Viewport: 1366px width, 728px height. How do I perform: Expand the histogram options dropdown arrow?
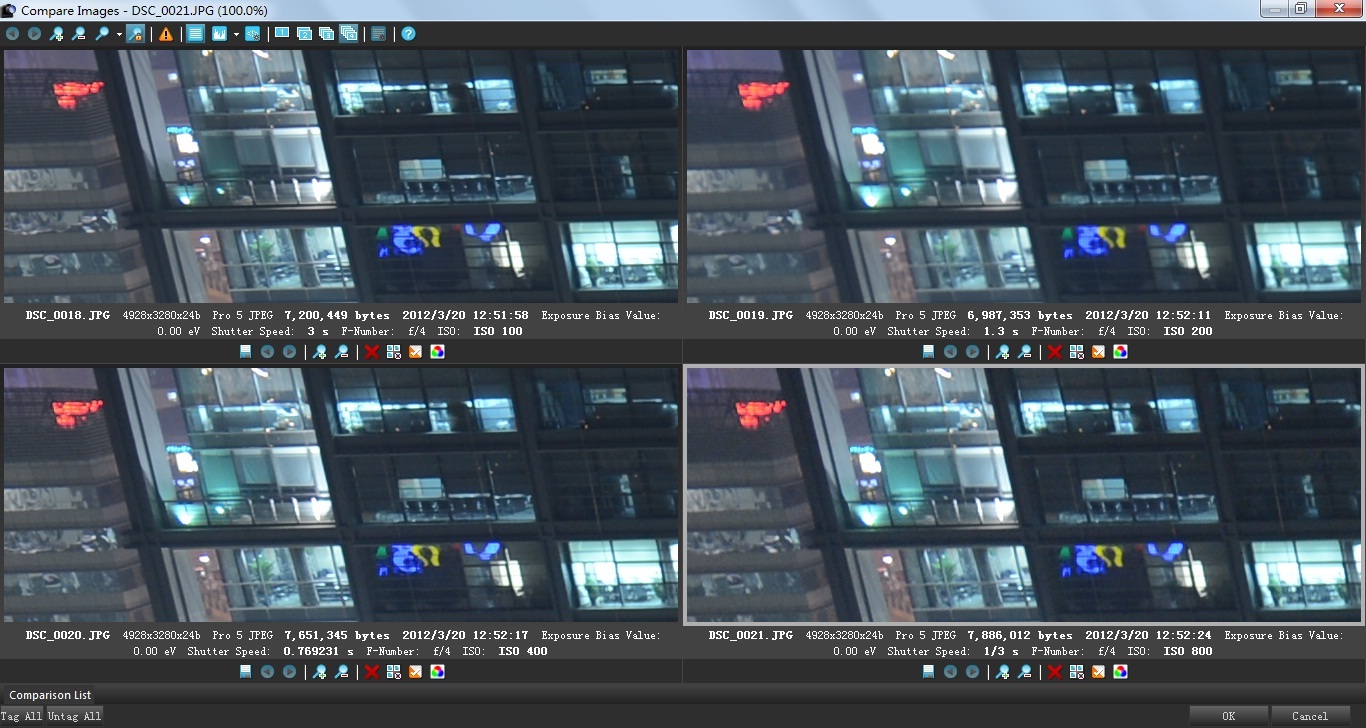236,34
